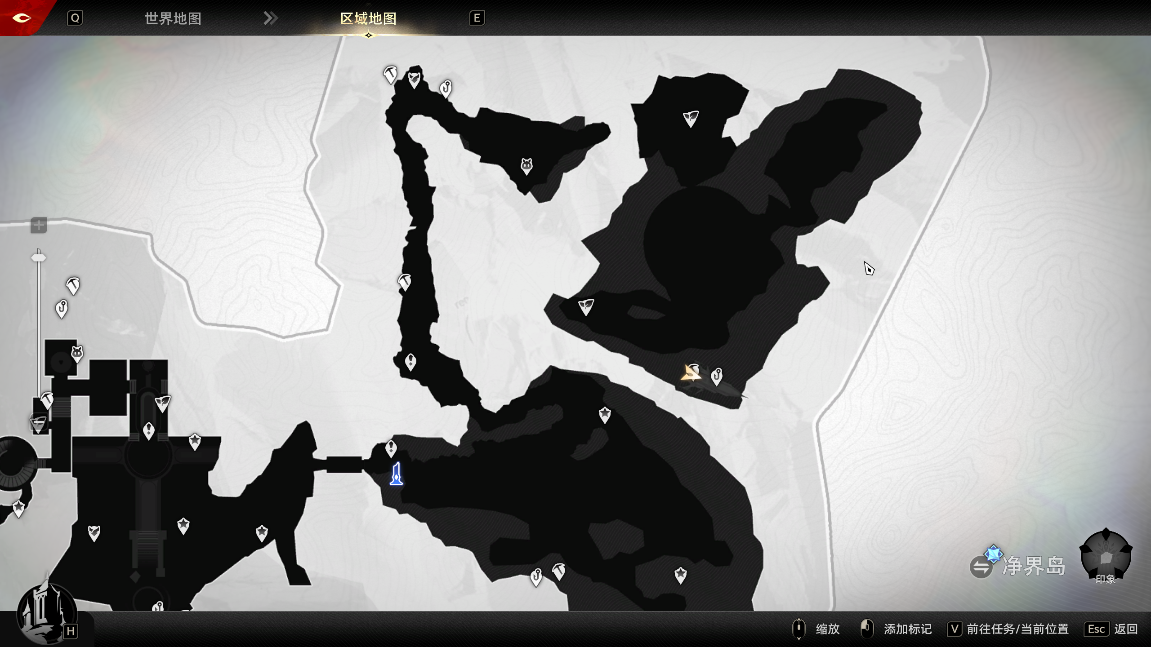Click the blue tower marker on map

tap(396, 474)
